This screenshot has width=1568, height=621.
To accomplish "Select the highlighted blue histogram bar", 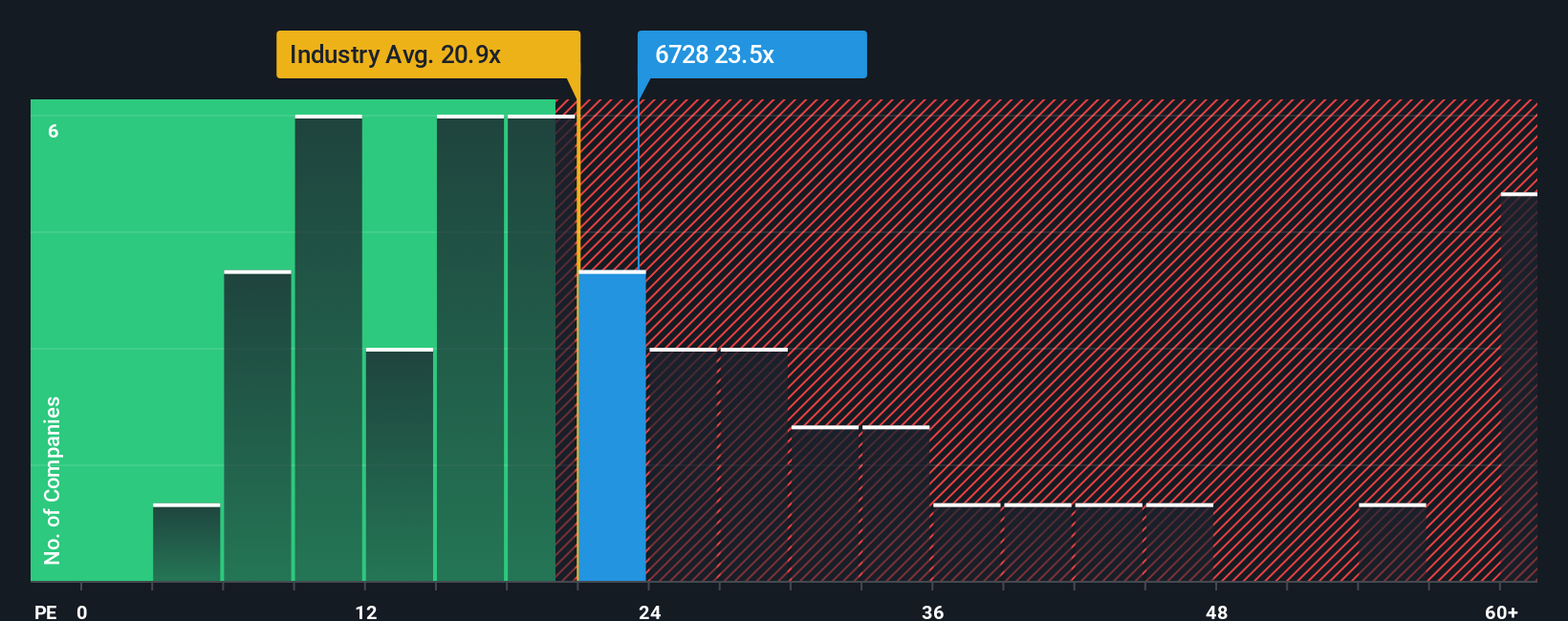I will click(x=612, y=426).
